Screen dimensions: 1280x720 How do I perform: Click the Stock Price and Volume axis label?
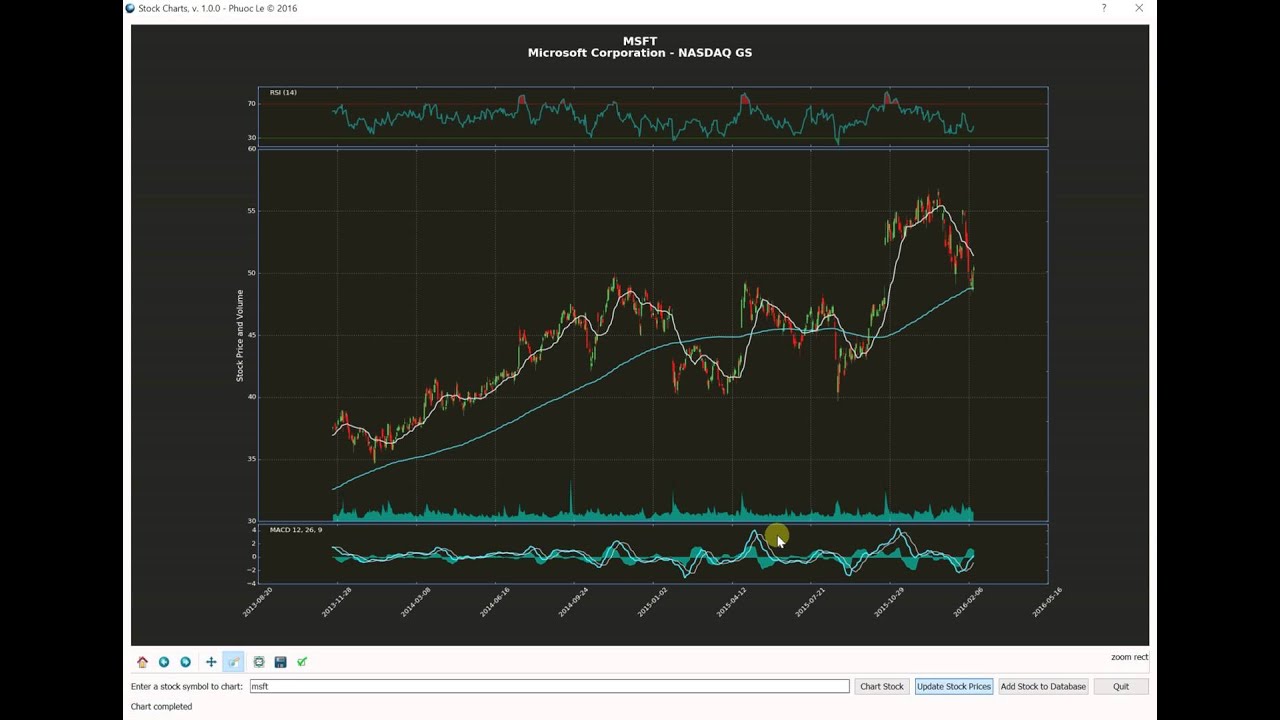240,335
